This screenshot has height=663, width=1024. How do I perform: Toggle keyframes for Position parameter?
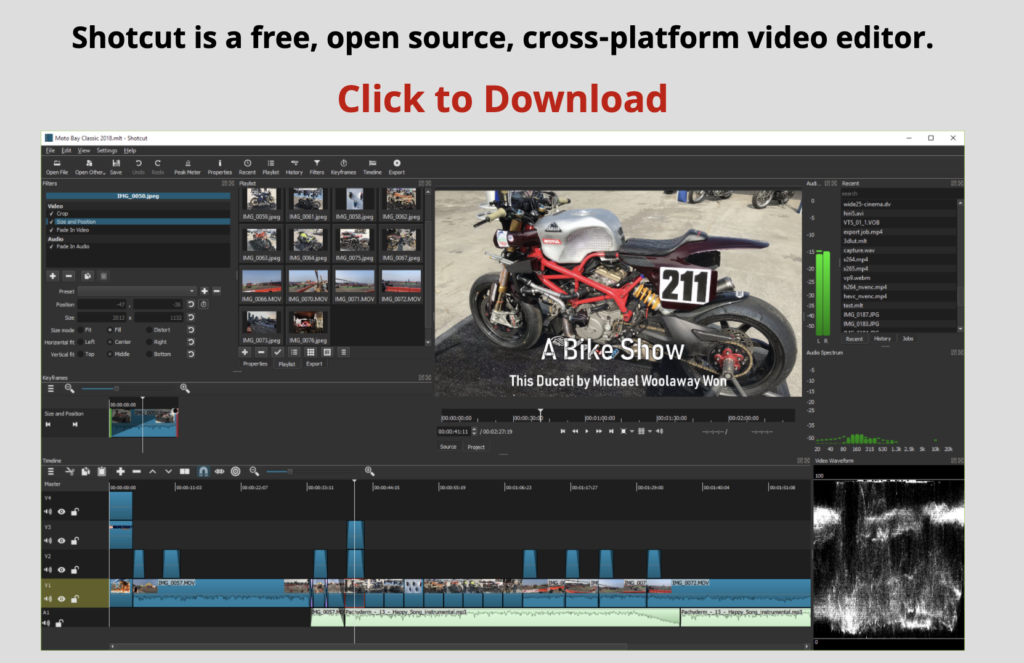click(x=204, y=304)
